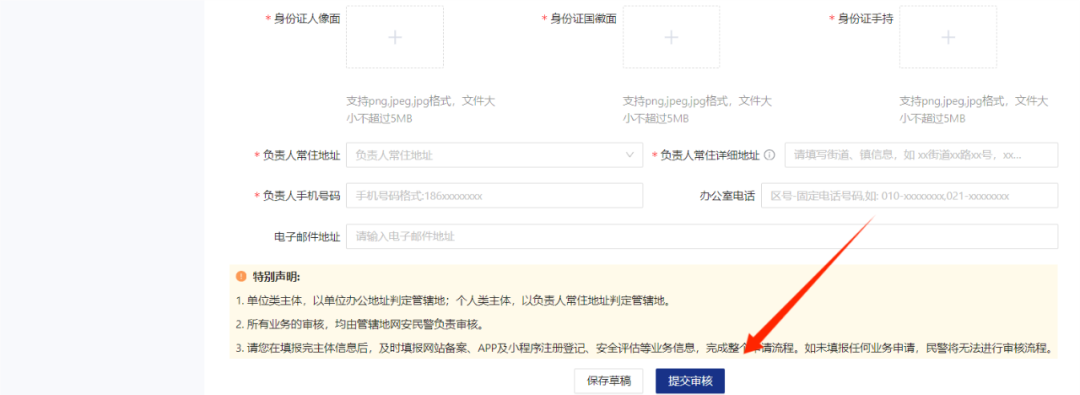1080x395 pixels.
Task: Open the 负责人常住地址 selection box
Action: (x=495, y=155)
